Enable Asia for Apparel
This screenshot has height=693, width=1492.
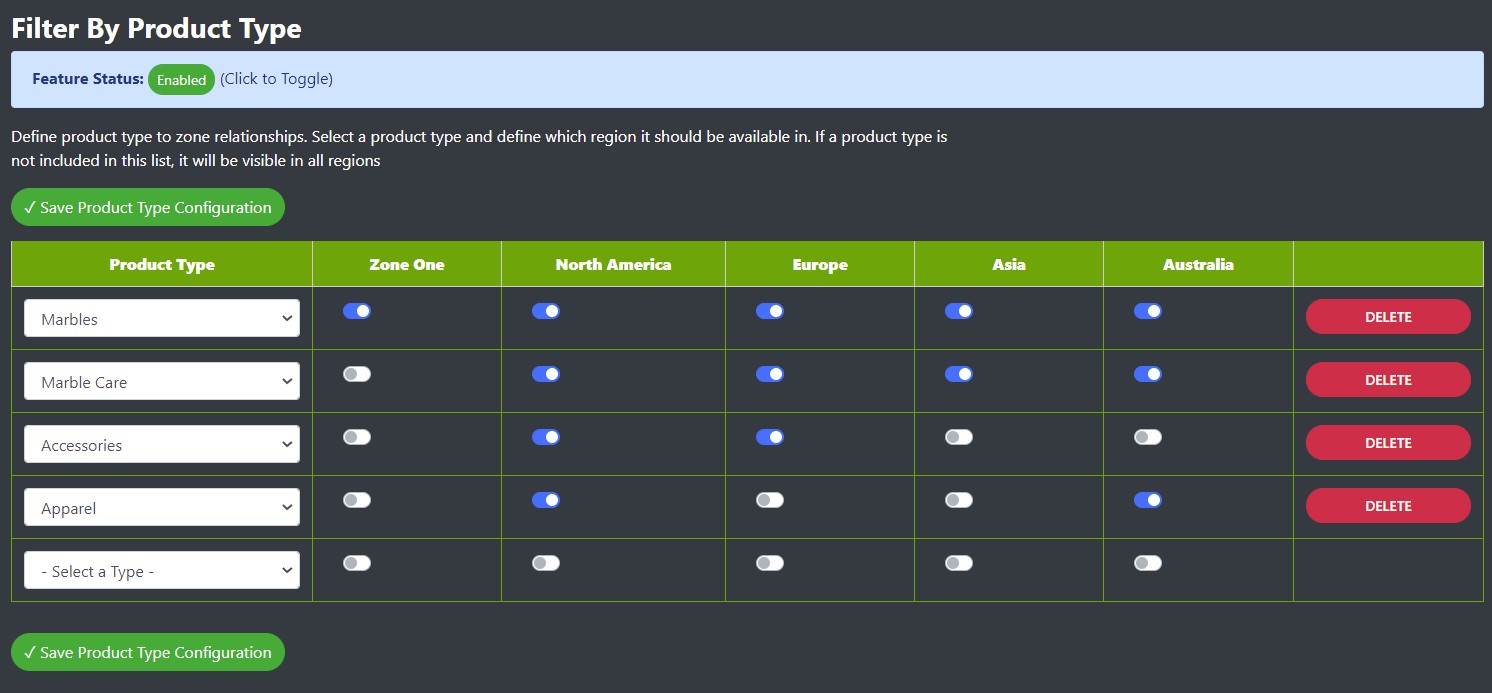[959, 500]
